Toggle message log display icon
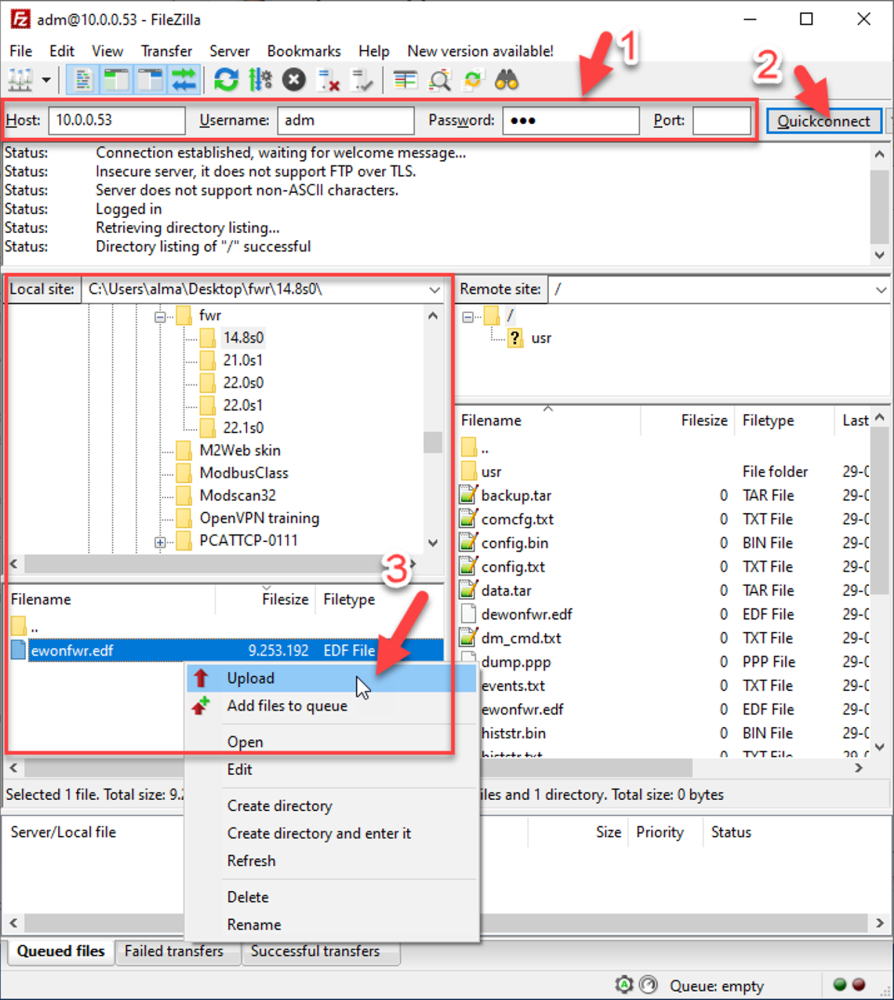This screenshot has width=894, height=1000. pos(84,79)
